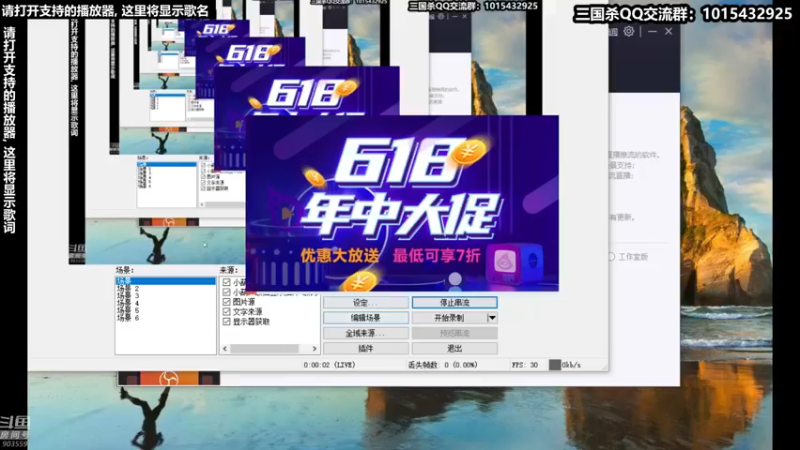Open the 全域来源... button

[366, 333]
